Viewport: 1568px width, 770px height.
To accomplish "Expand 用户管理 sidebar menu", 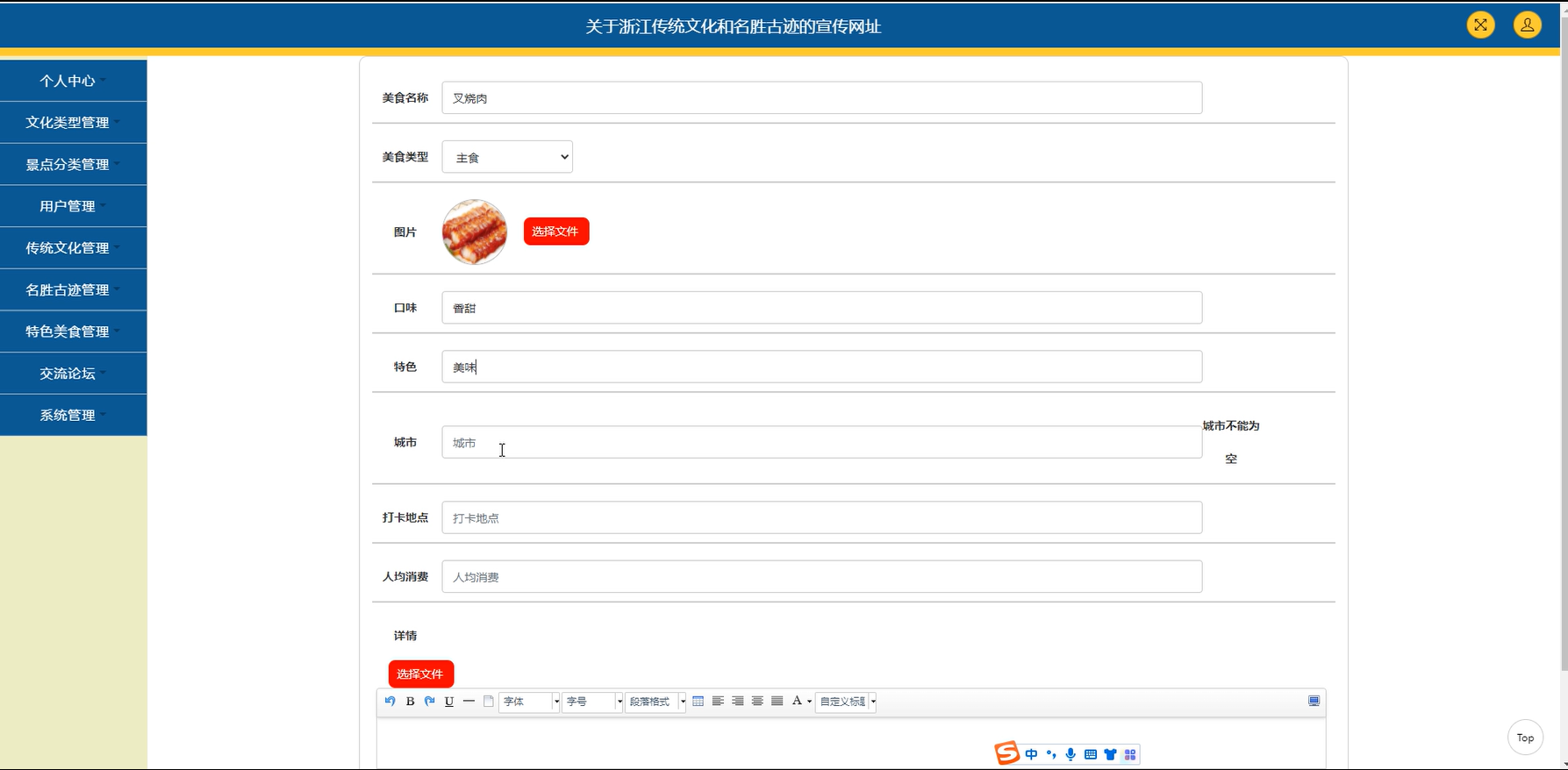I will tap(73, 206).
